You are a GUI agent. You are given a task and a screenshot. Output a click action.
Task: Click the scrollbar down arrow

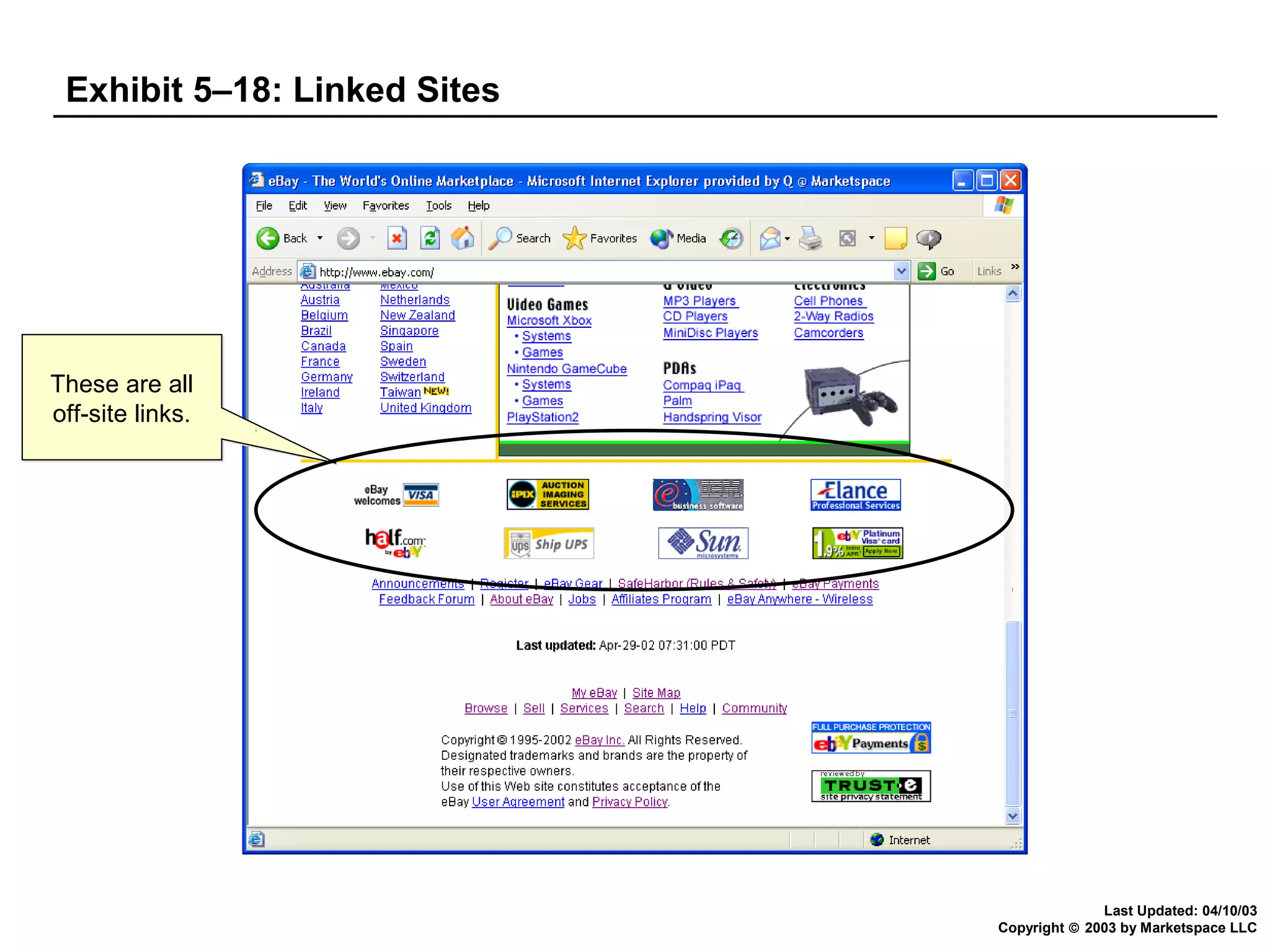pyautogui.click(x=1013, y=816)
